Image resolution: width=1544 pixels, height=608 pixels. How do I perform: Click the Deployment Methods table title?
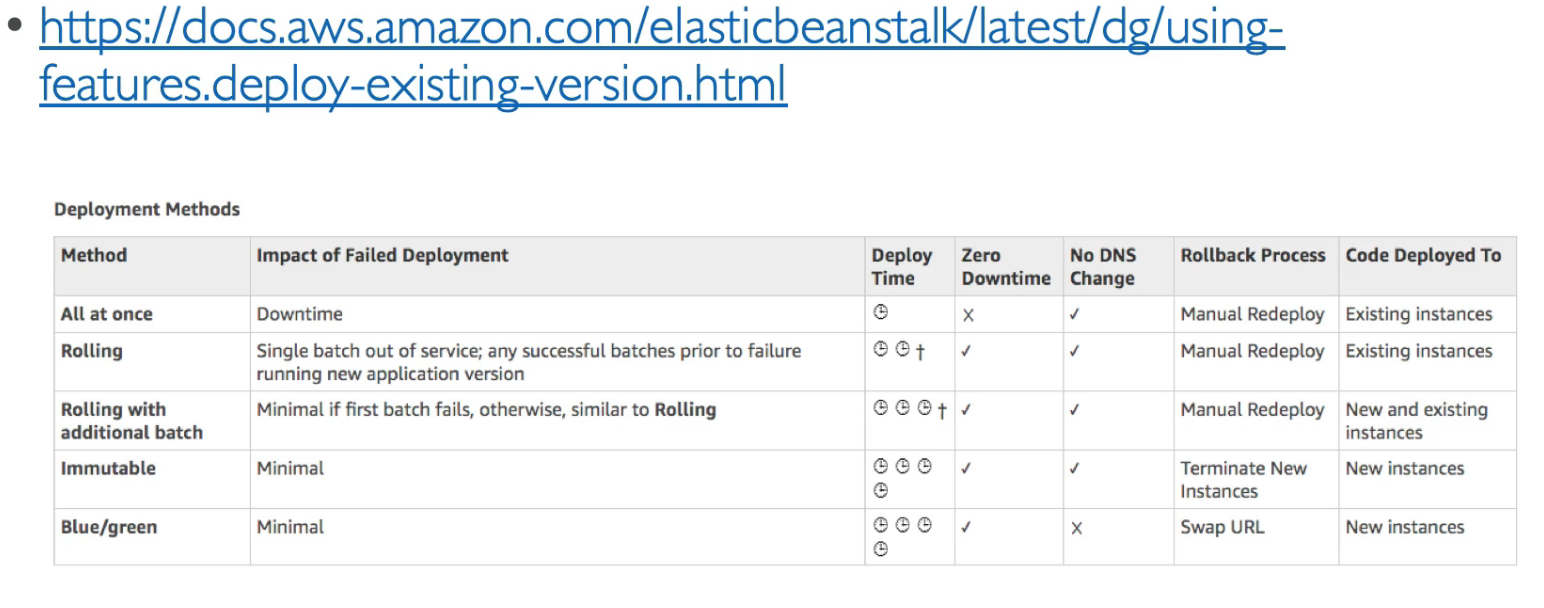pyautogui.click(x=147, y=209)
